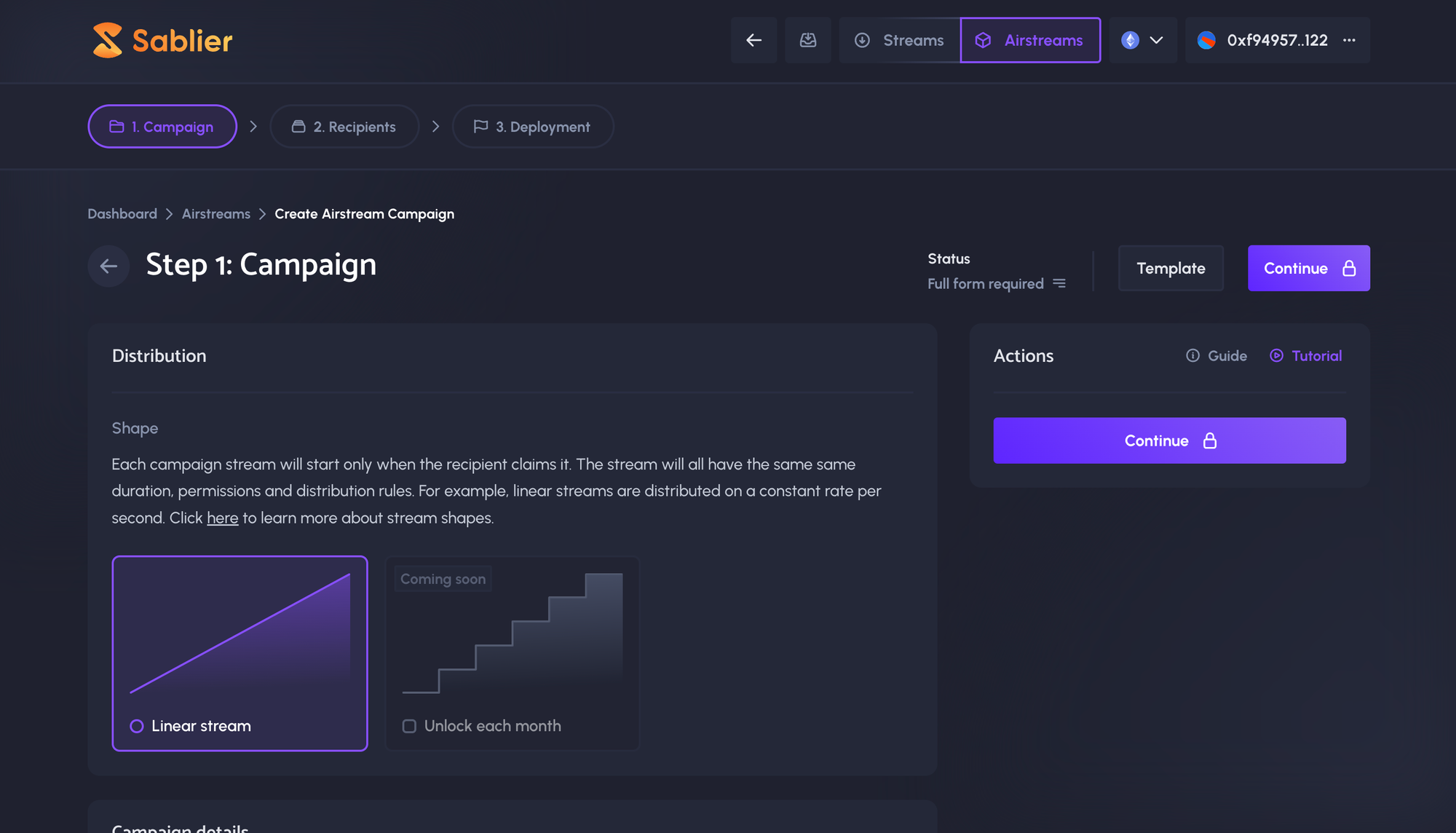Select the Linear stream chart thumbnail
This screenshot has height=833, width=1456.
[240, 633]
